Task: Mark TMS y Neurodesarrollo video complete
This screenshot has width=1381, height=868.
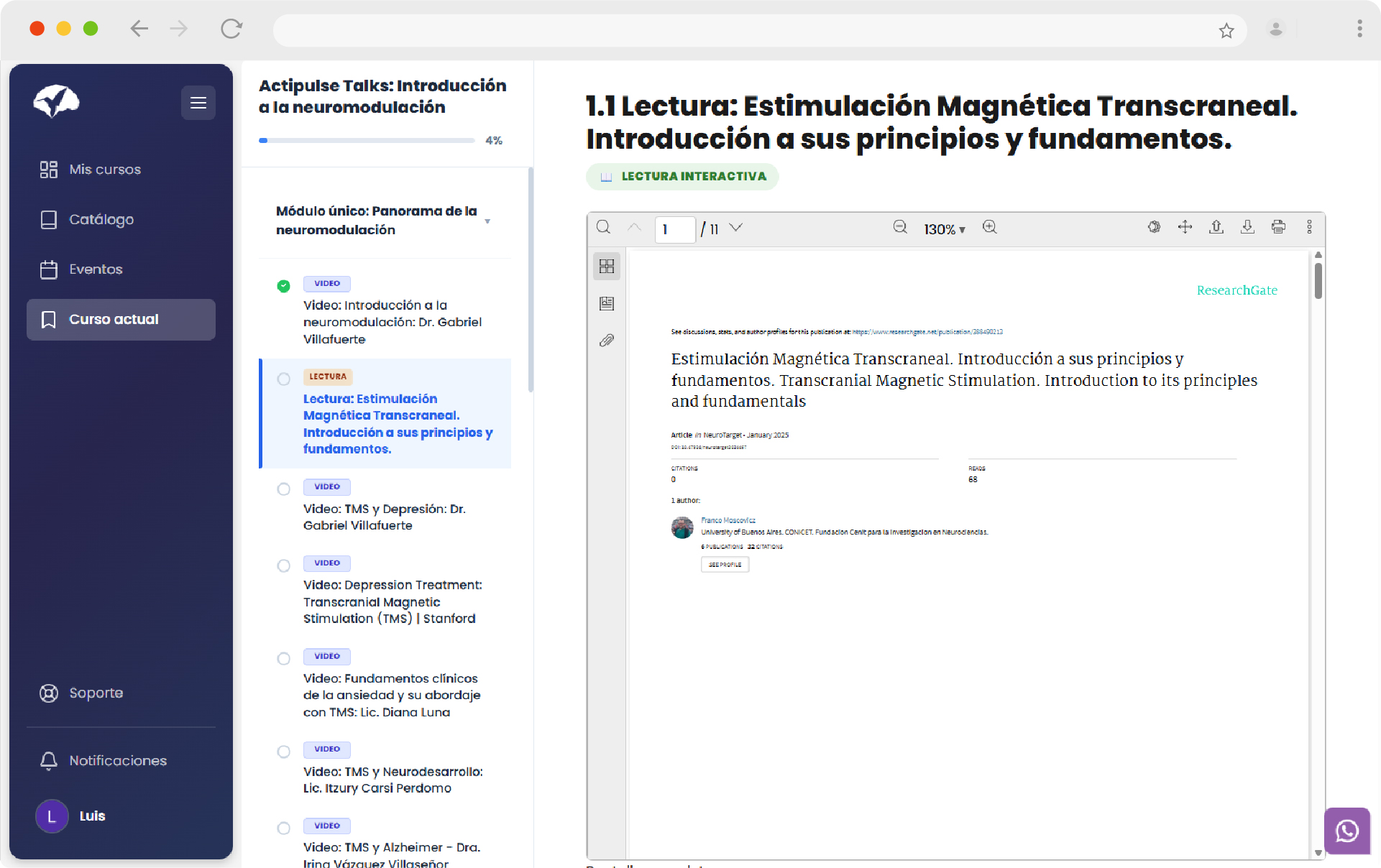Action: (284, 752)
